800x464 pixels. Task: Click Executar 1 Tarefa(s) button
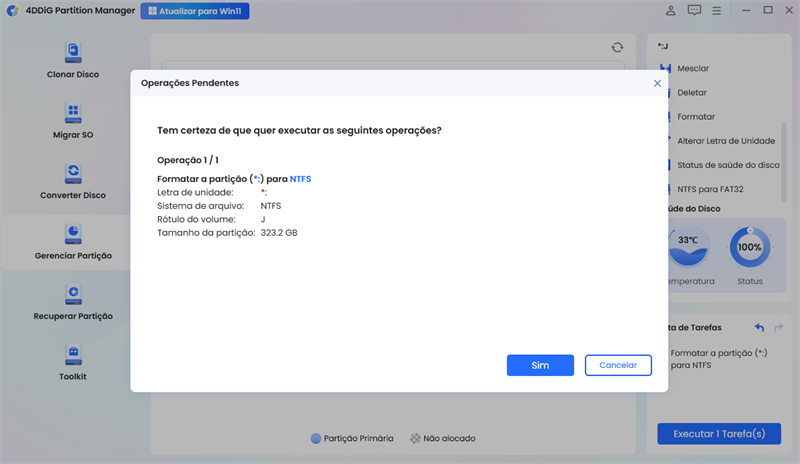718,434
